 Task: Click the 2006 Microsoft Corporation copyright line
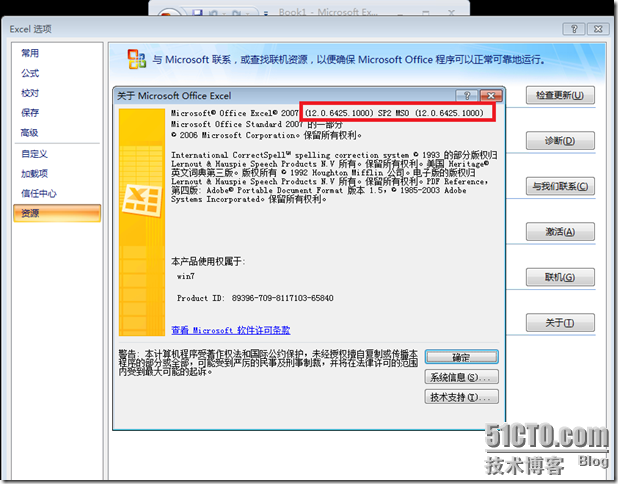(x=266, y=135)
